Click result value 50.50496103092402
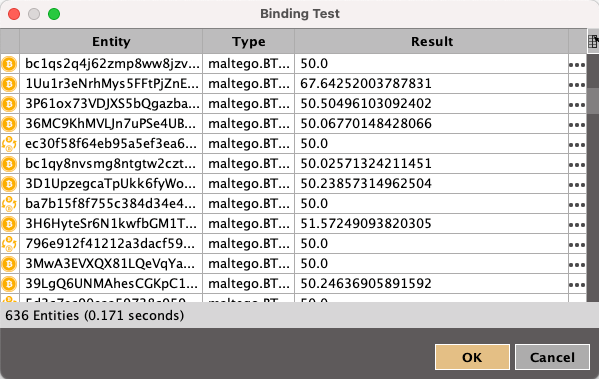This screenshot has height=379, width=599. (x=366, y=104)
